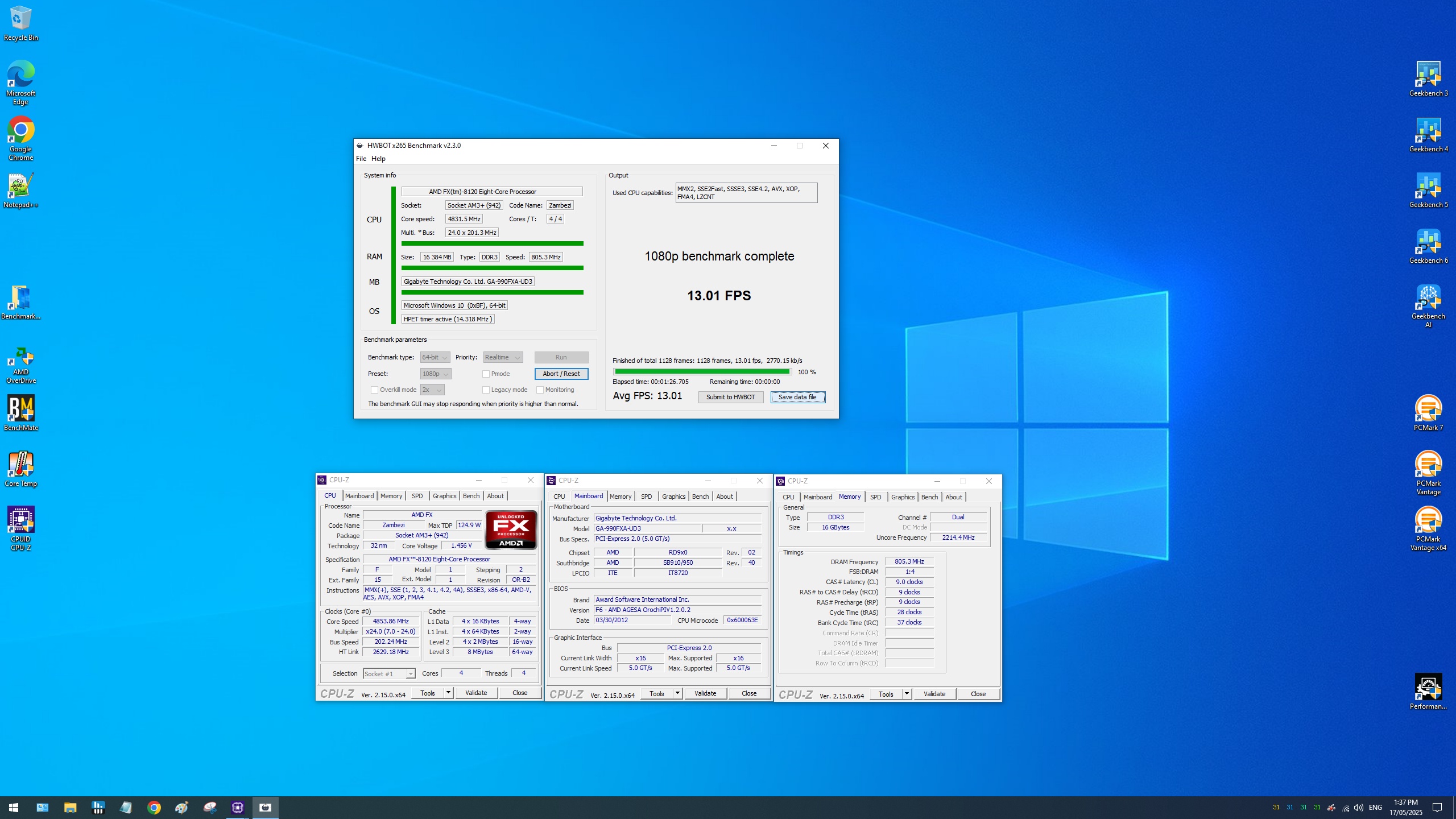
Task: Click the Windows Start button
Action: click(14, 808)
